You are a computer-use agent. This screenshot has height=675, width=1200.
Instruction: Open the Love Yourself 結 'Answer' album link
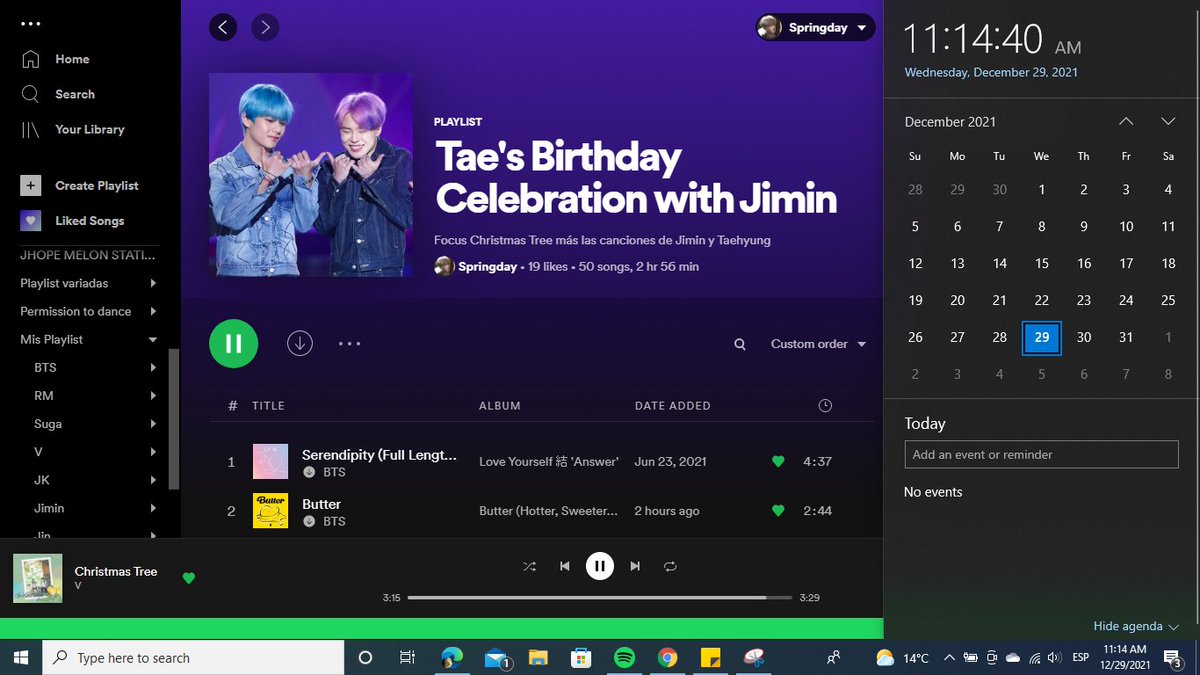click(x=549, y=461)
